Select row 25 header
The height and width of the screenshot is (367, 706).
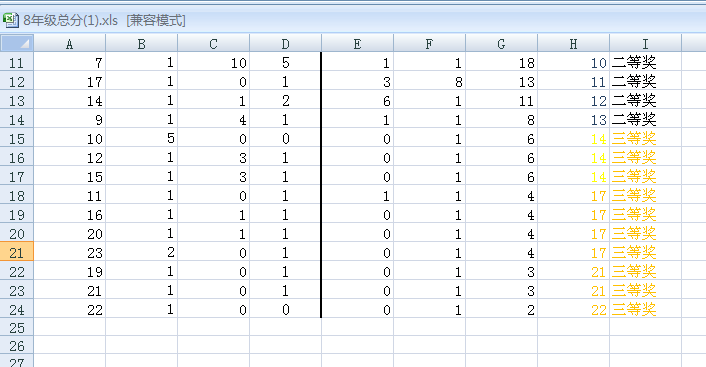click(17, 328)
